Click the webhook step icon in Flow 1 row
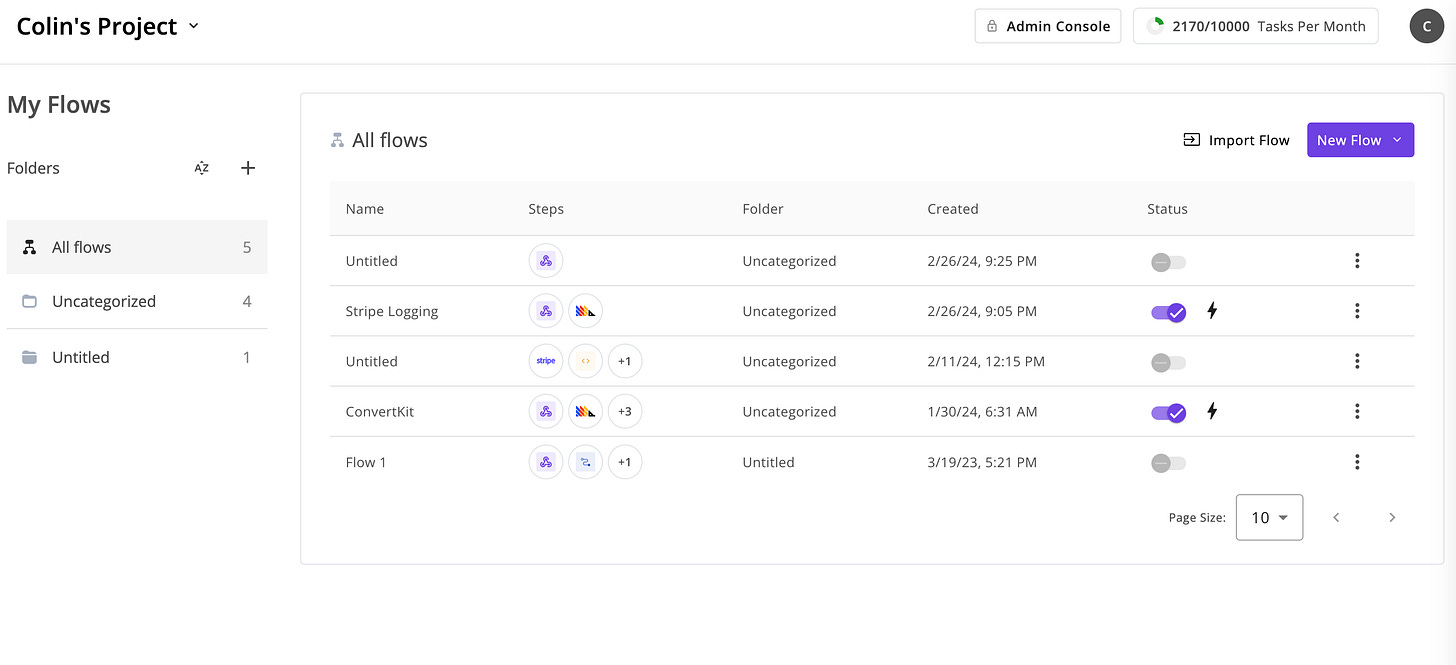The image size is (1456, 665). coord(546,462)
